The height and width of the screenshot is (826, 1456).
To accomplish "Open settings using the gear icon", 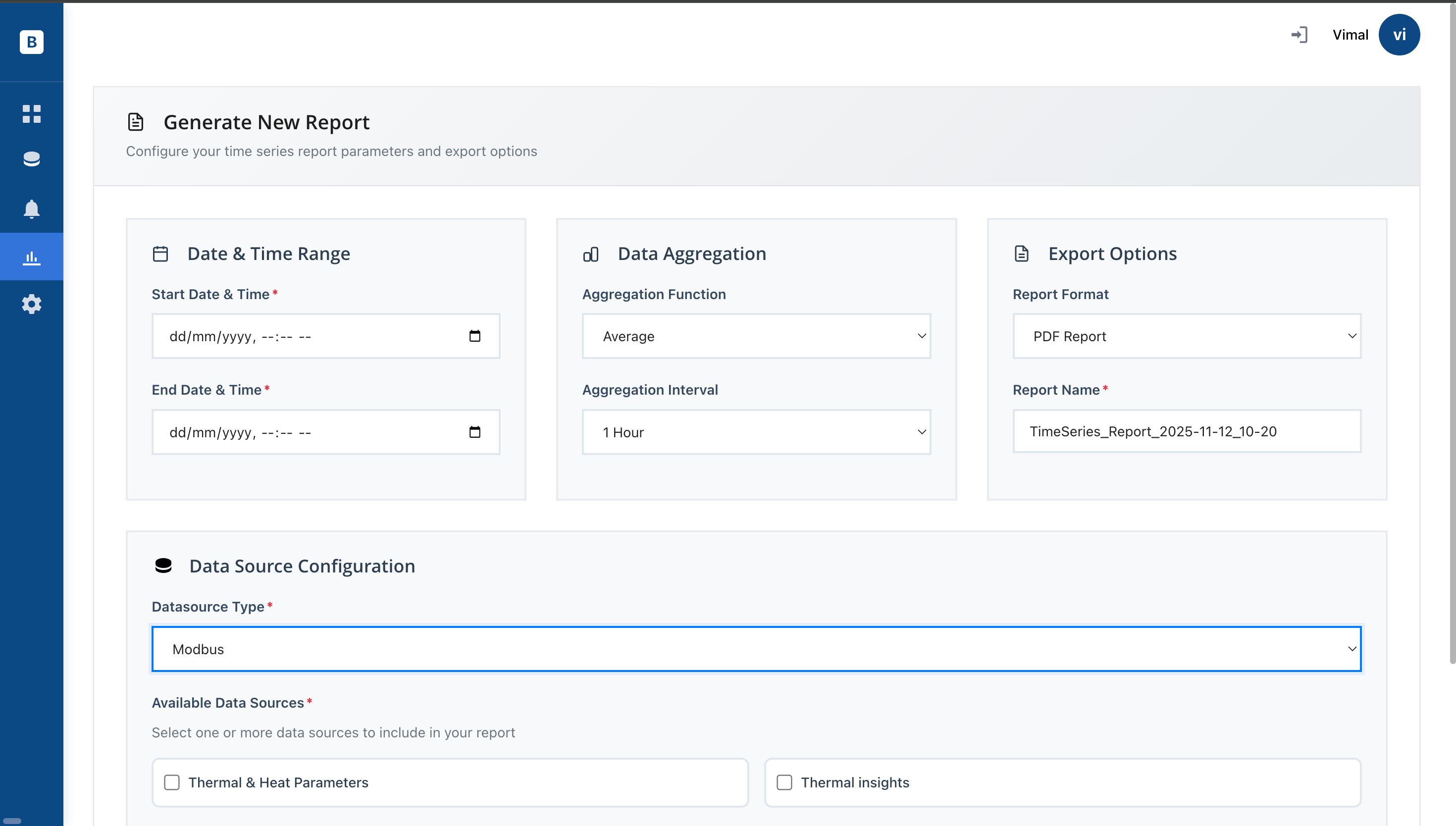I will point(31,304).
